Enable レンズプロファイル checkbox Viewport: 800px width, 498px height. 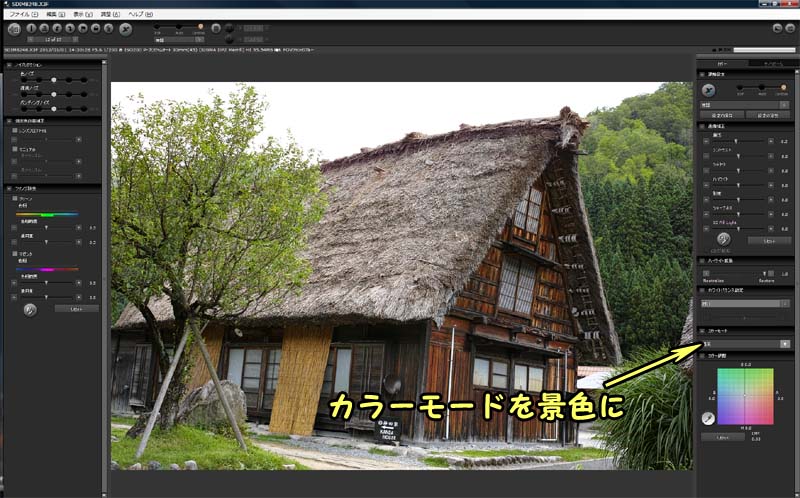[x=15, y=131]
